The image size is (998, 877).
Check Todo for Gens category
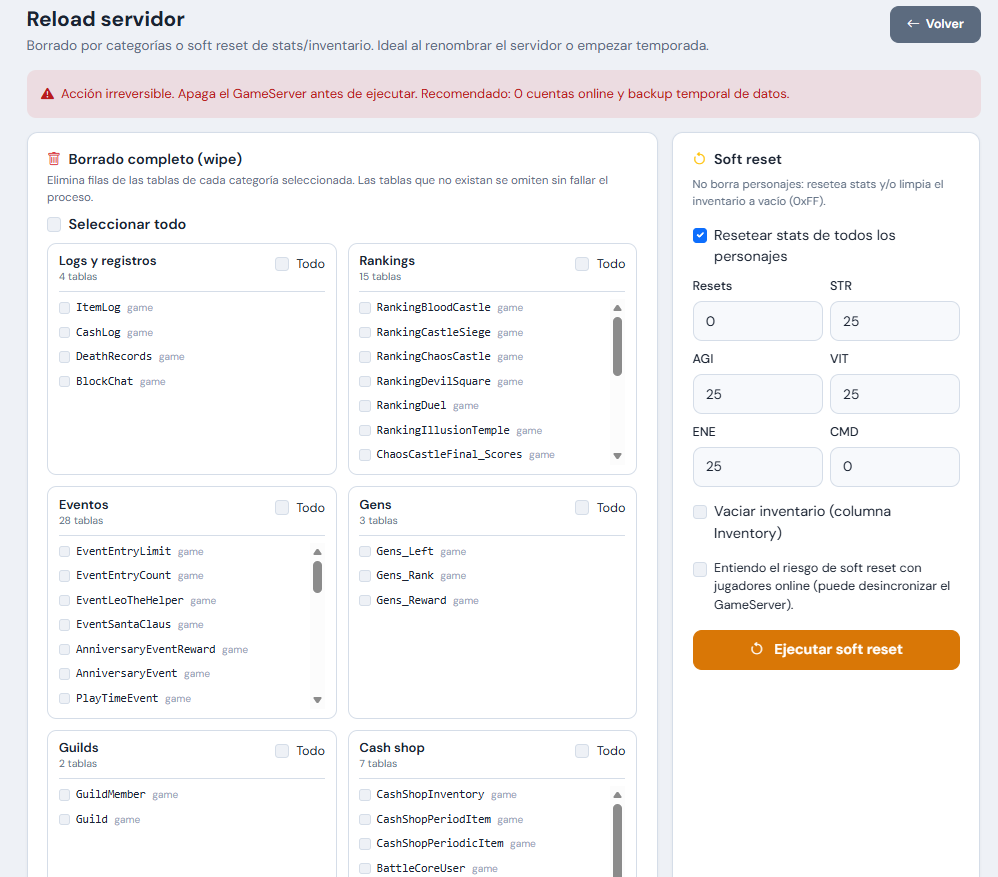pyautogui.click(x=582, y=507)
